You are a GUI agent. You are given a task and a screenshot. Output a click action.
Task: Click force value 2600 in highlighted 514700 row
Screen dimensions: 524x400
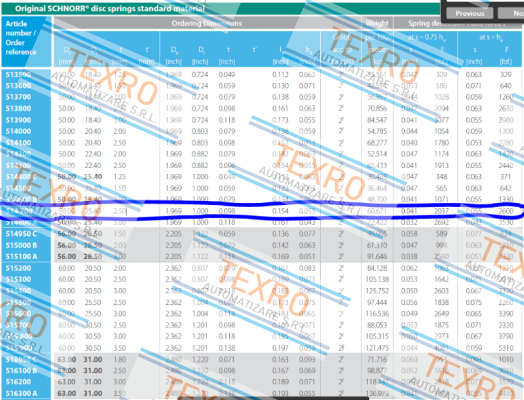click(x=506, y=211)
